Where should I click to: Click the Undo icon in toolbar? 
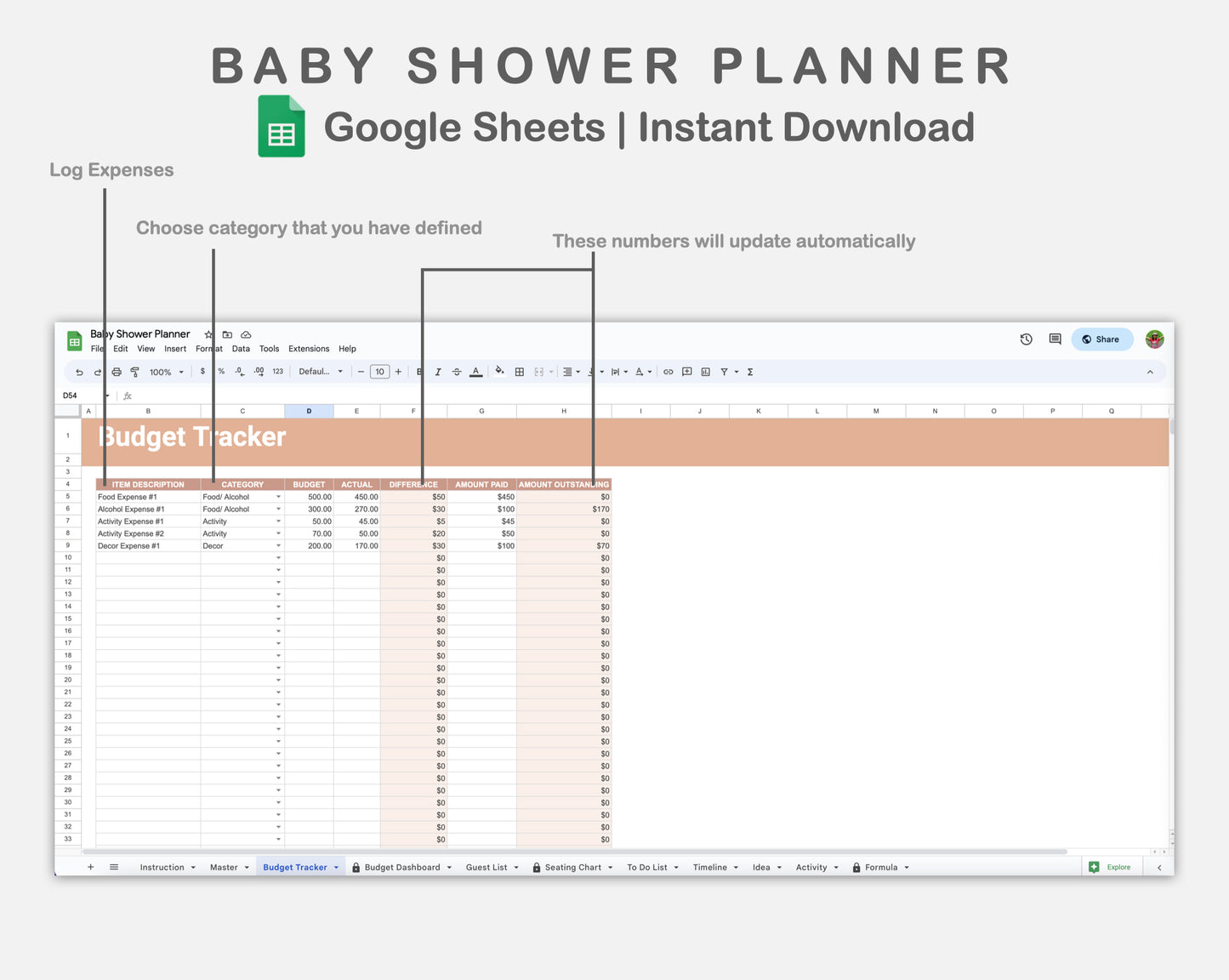[x=79, y=373]
